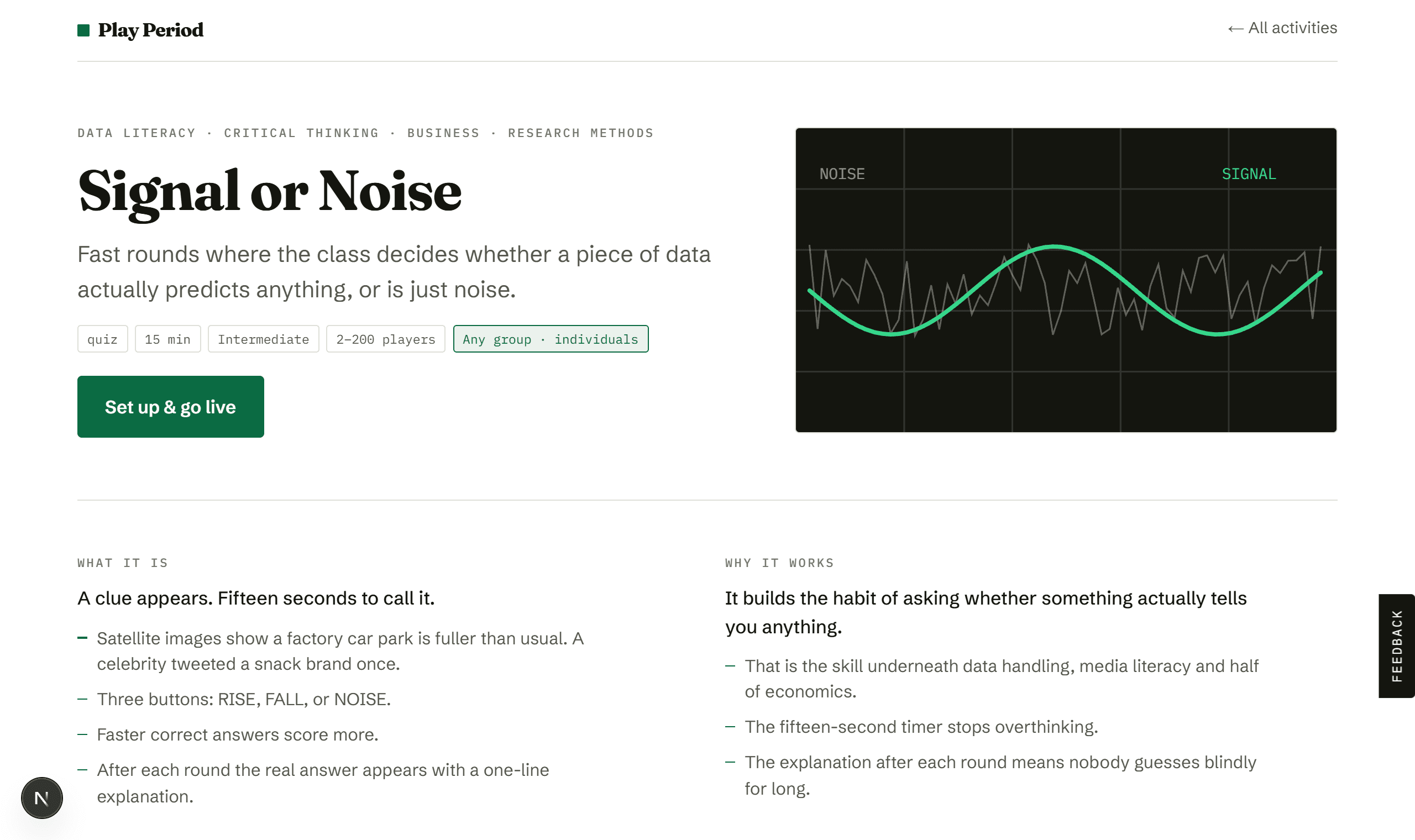Click the green SIGNAL label in chart

(x=1249, y=174)
